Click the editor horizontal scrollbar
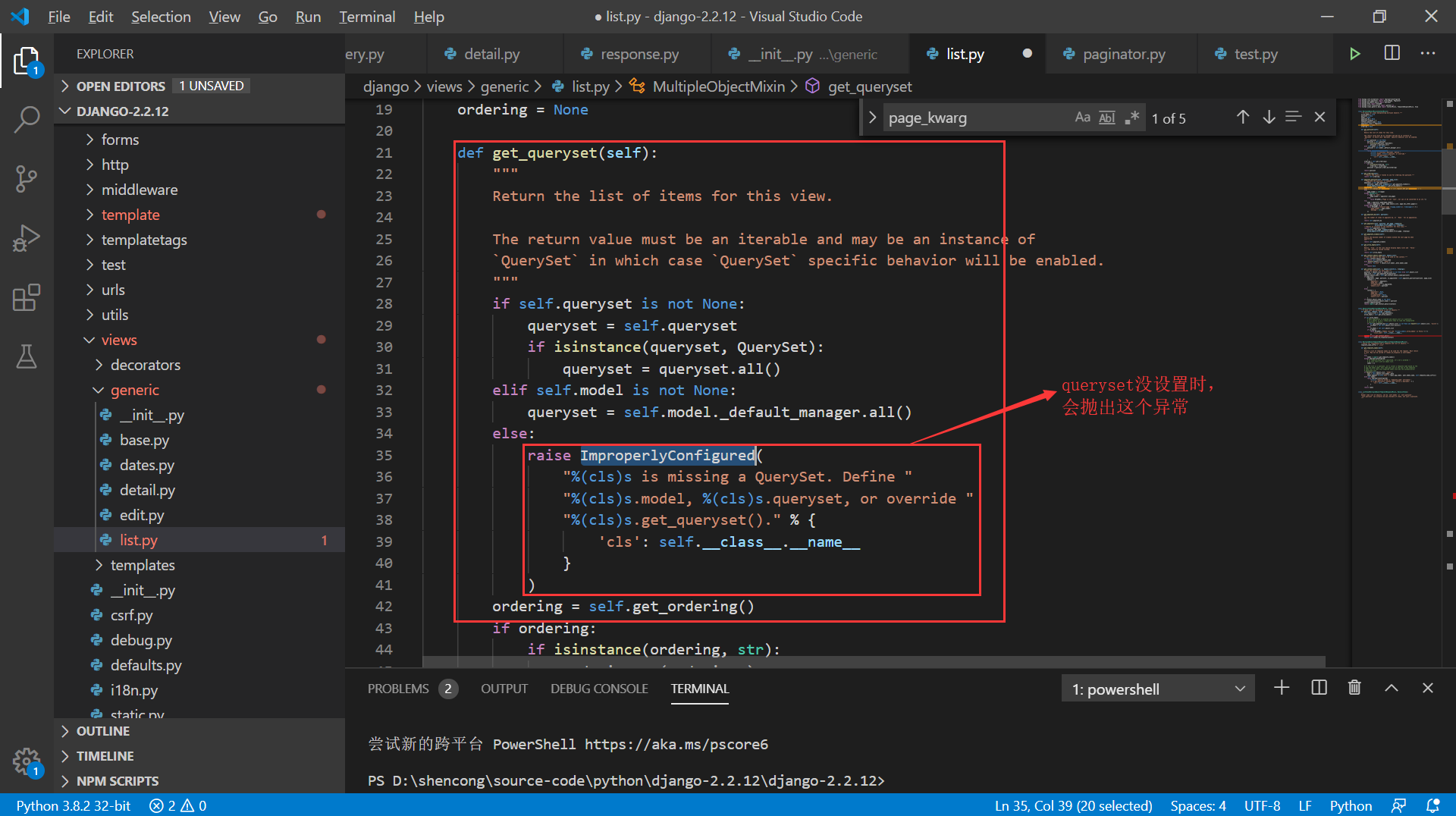Image resolution: width=1456 pixels, height=816 pixels. (x=874, y=662)
